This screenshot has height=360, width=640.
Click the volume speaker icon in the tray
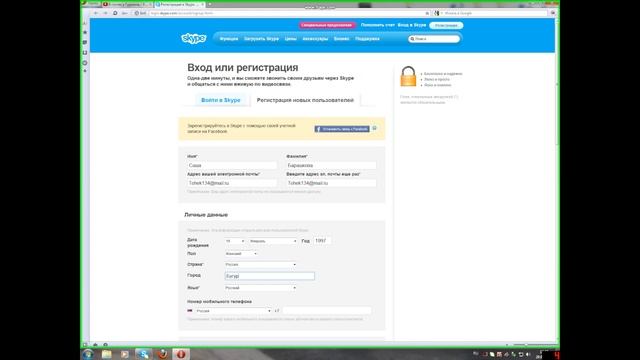[528, 354]
